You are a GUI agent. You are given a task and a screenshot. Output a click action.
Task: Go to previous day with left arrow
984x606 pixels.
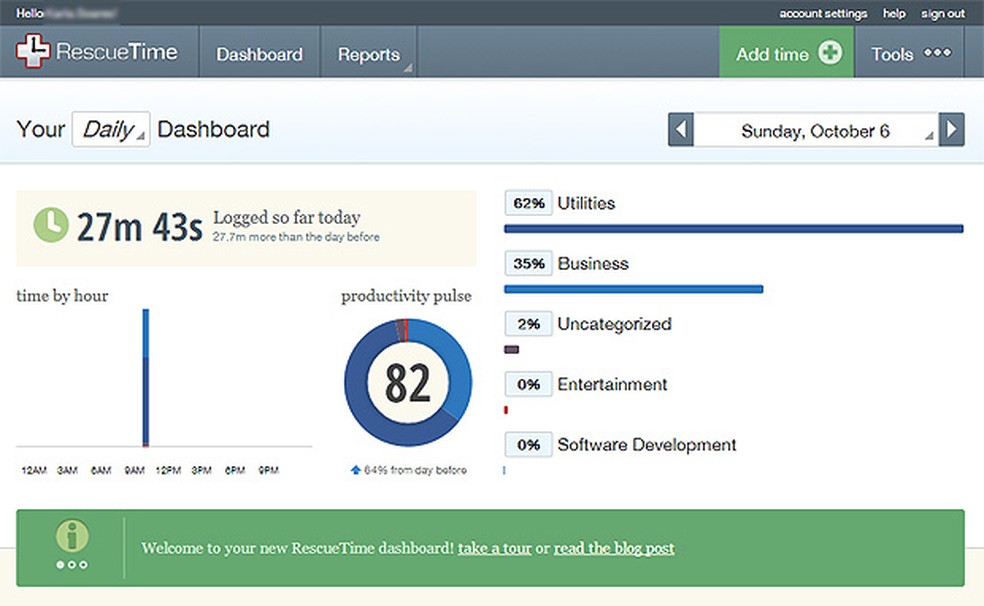point(681,131)
